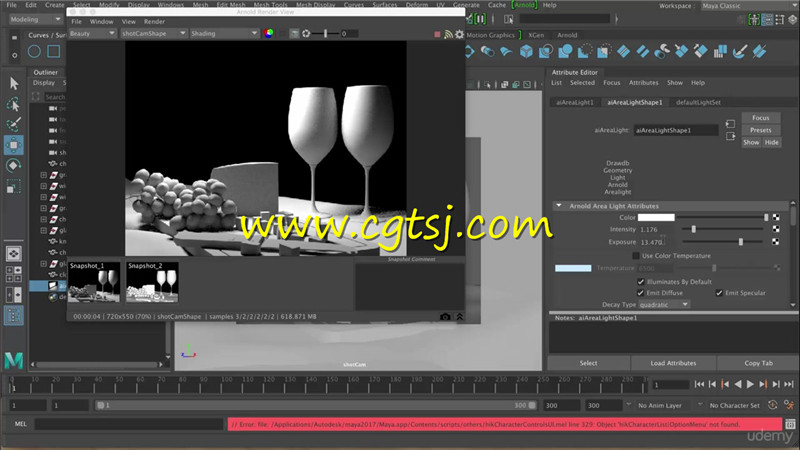
Task: Open the Maya Classic workspace dropdown
Action: 748,6
